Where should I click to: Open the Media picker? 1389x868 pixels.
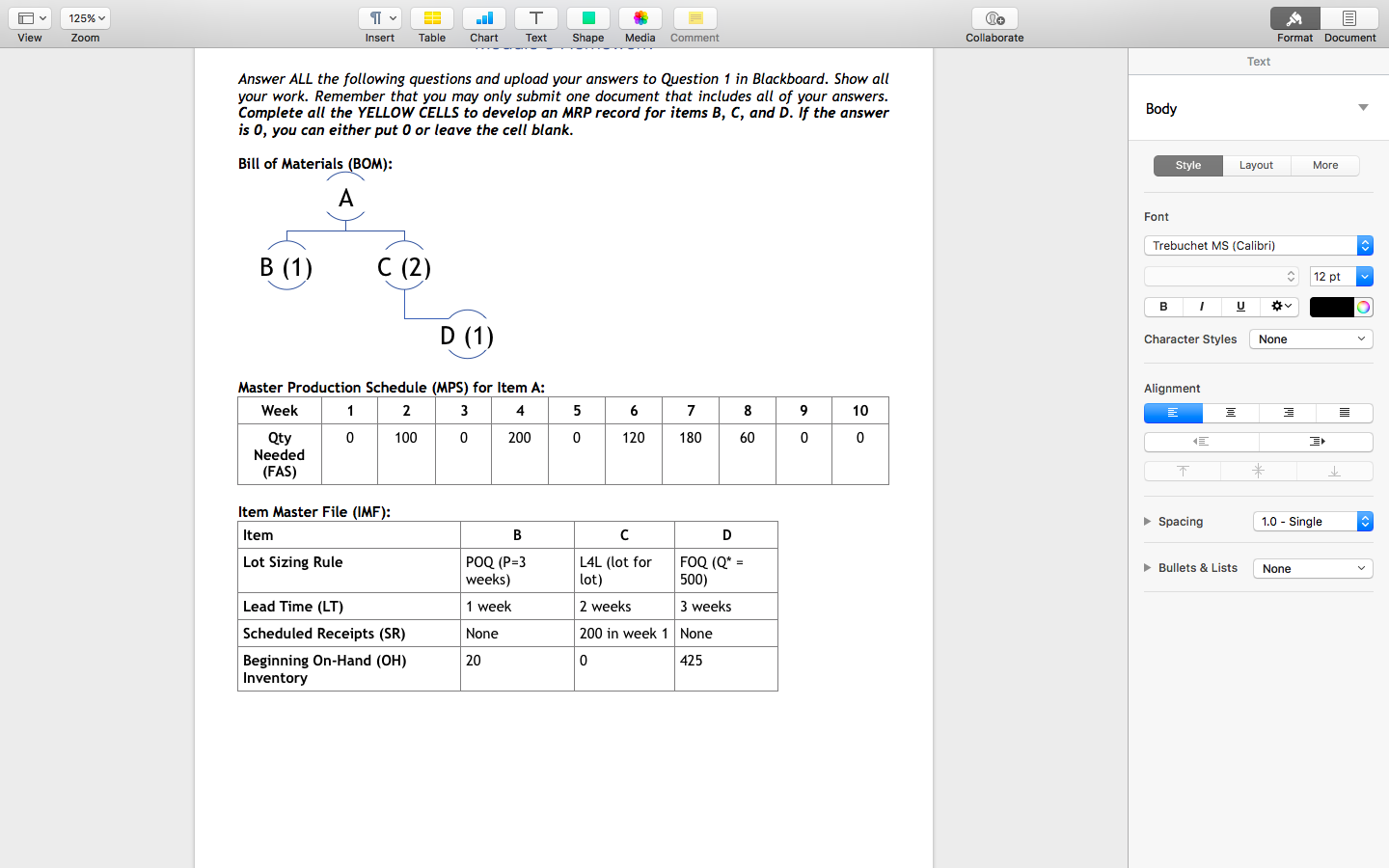tap(640, 18)
